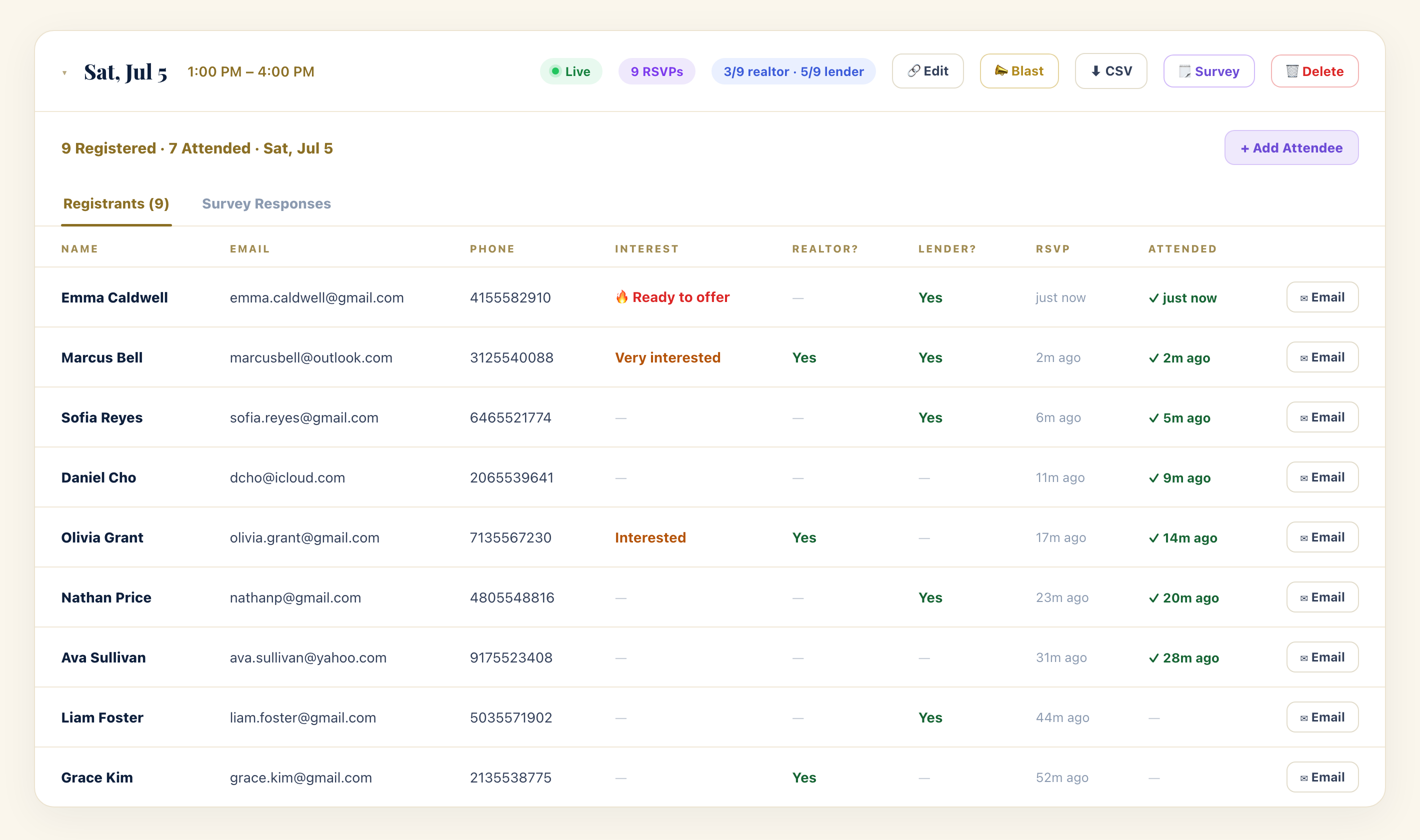This screenshot has height=840, width=1420.
Task: Click the Ready to offer interest label
Action: (x=672, y=297)
